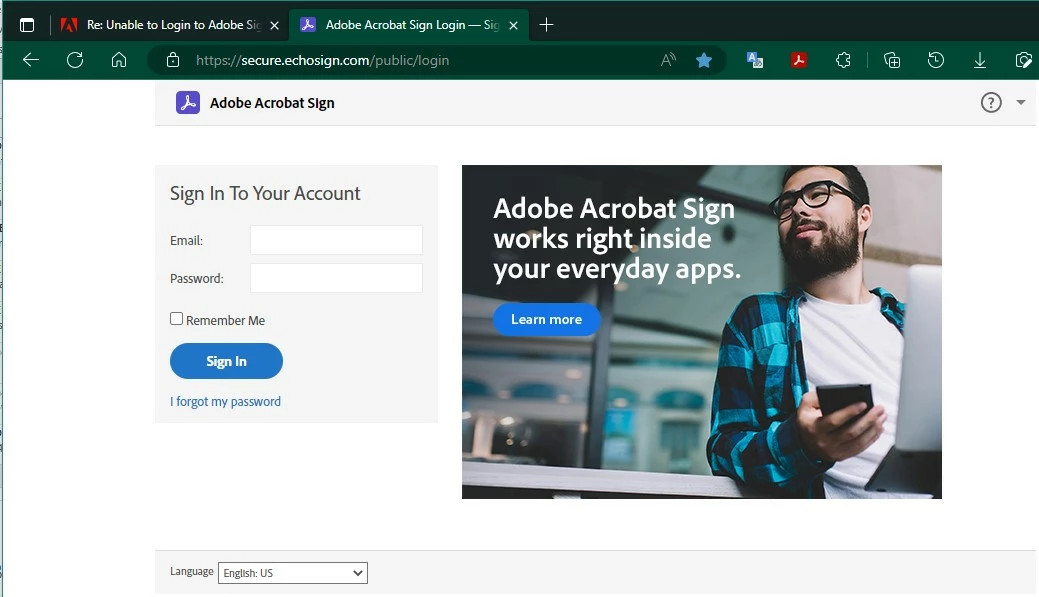The width and height of the screenshot is (1039, 597).
Task: Click the Acrobat Sign promo banner image
Action: (702, 332)
